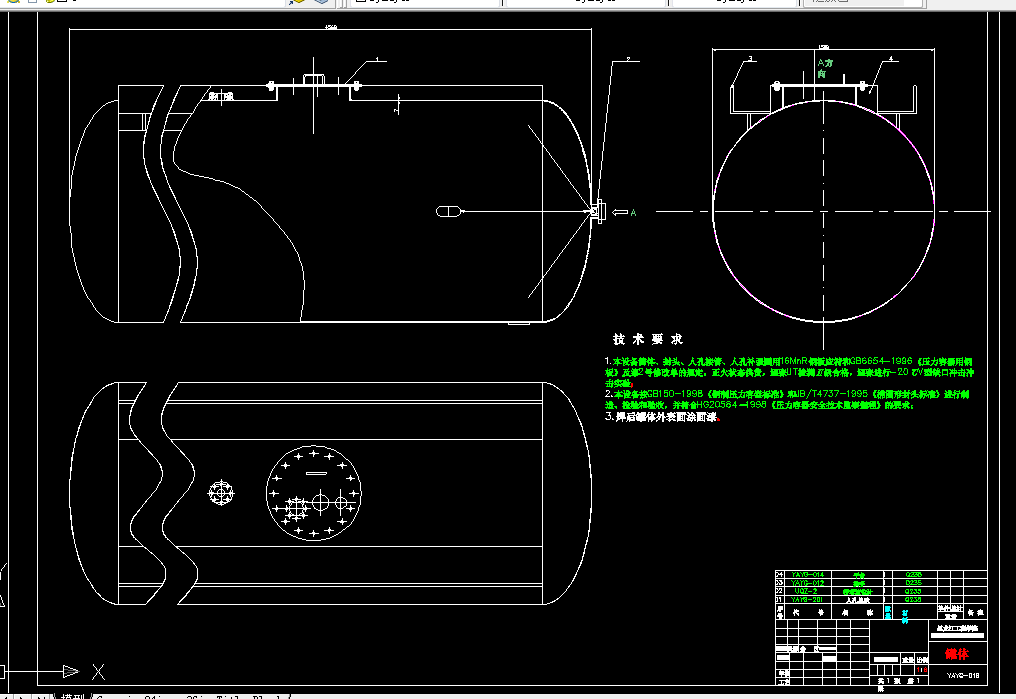
Task: Select requirement line 2 citing GB150-1998
Action: pyautogui.click(x=787, y=399)
